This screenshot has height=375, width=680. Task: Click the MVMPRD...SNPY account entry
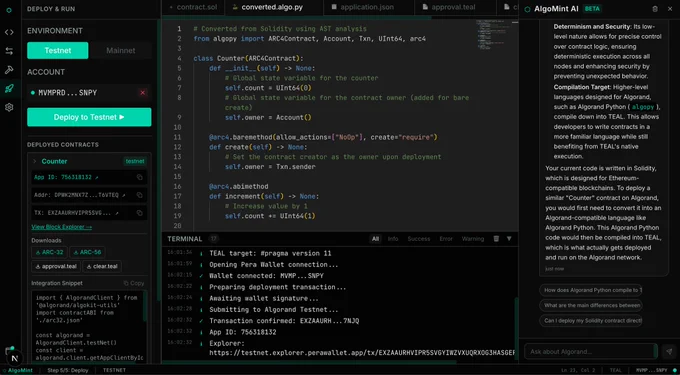[x=89, y=93]
